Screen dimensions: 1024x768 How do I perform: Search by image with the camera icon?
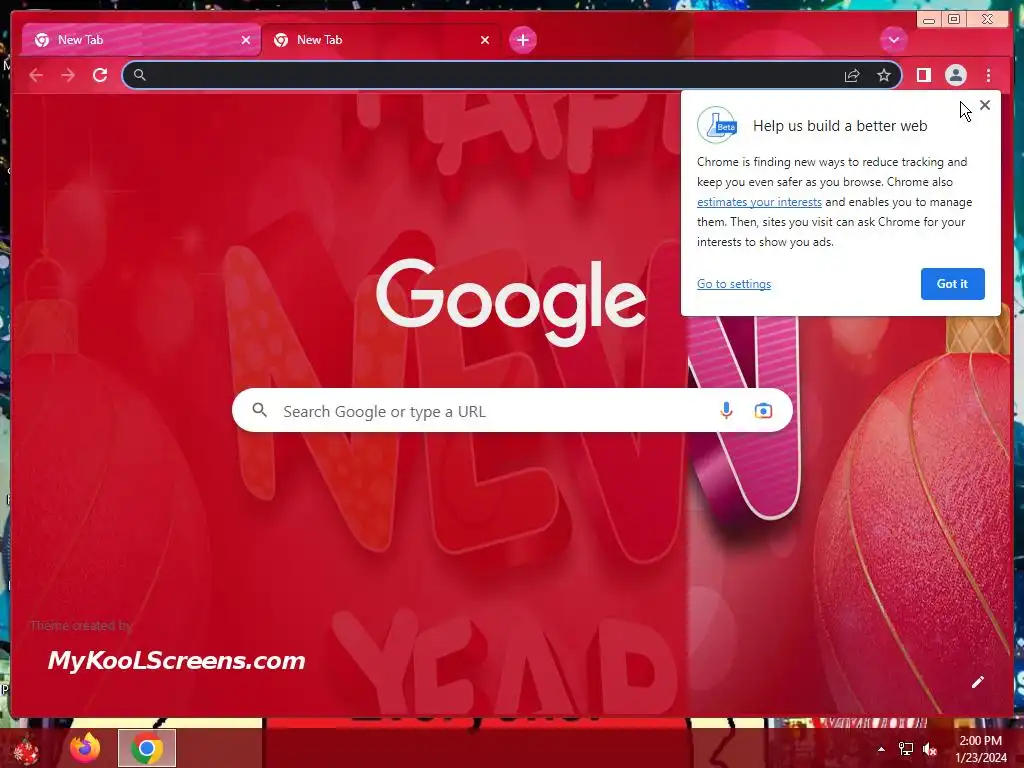pos(763,411)
